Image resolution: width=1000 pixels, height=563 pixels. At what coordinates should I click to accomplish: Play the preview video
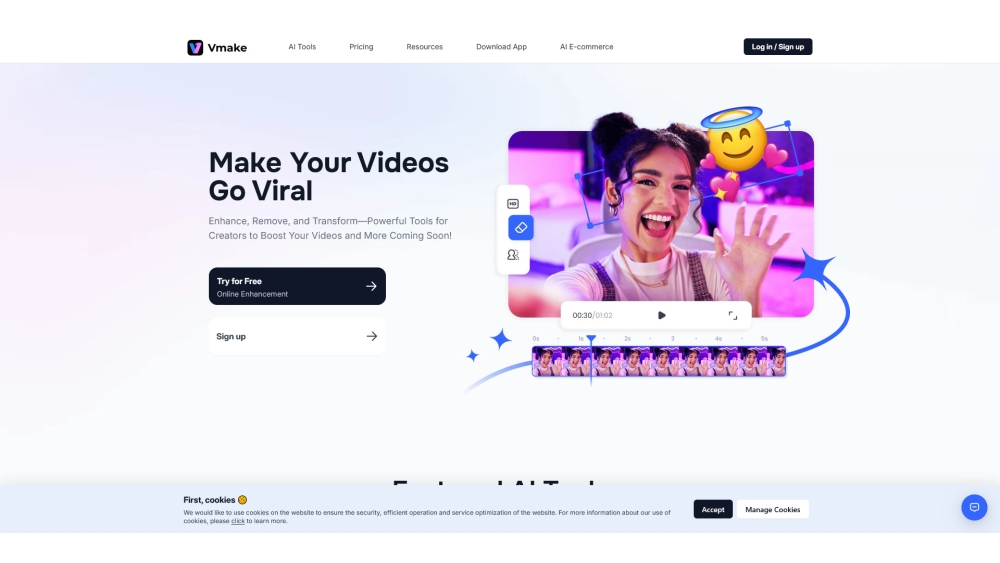tap(661, 315)
